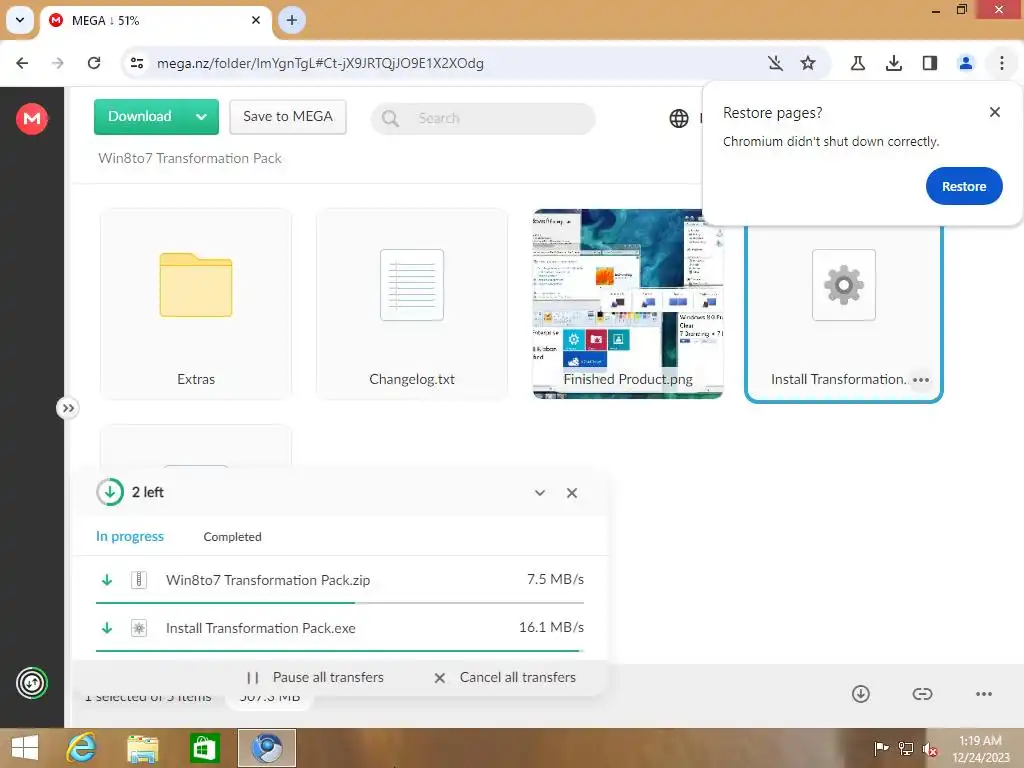Viewport: 1024px width, 768px height.
Task: Click the Chromium taskbar icon
Action: pos(266,748)
